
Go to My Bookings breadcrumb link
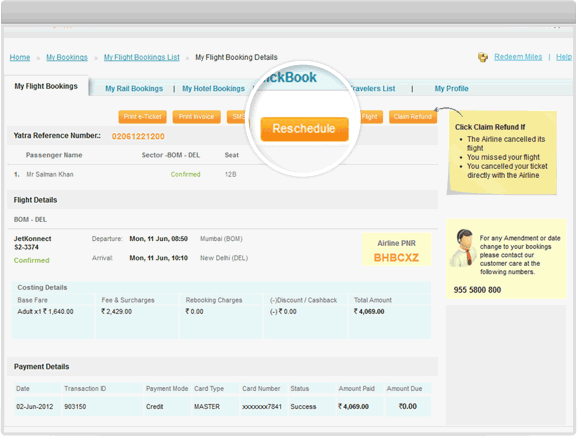click(67, 57)
